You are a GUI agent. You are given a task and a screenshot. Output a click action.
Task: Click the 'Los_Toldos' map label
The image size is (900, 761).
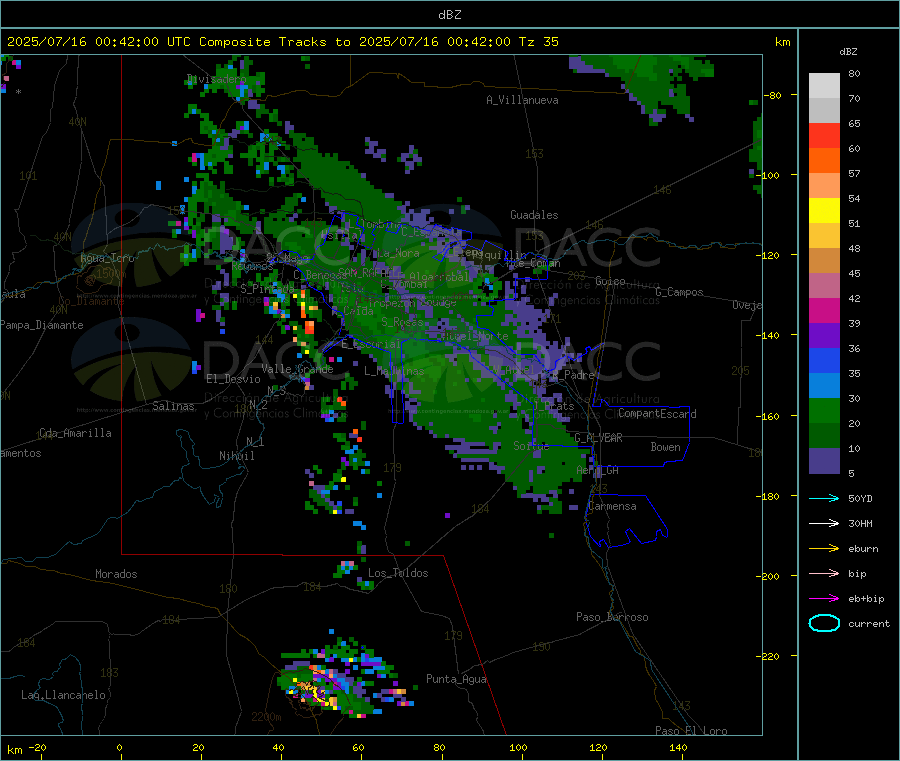398,573
